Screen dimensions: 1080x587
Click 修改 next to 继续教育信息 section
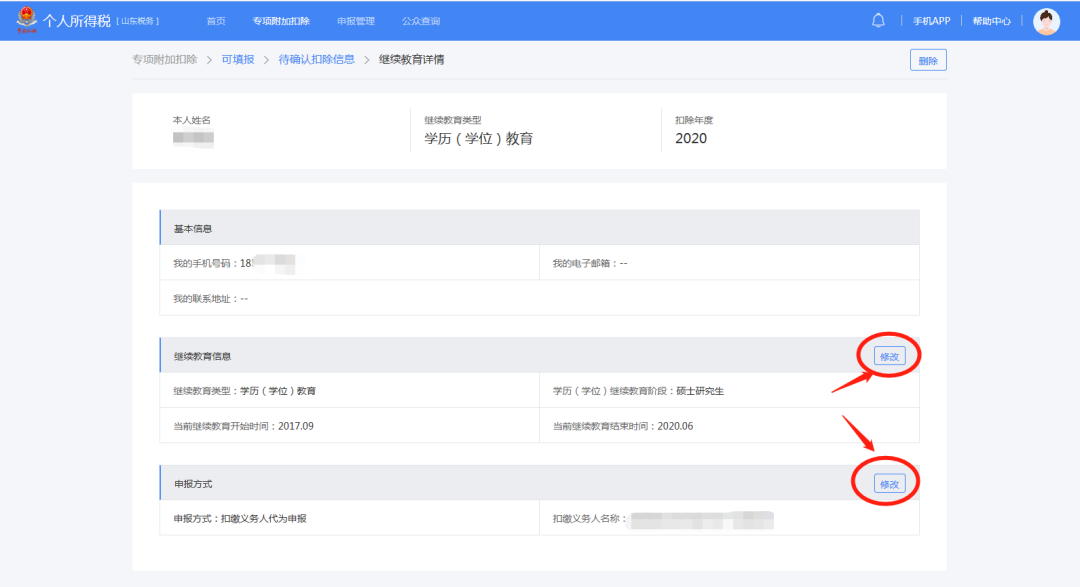click(889, 355)
